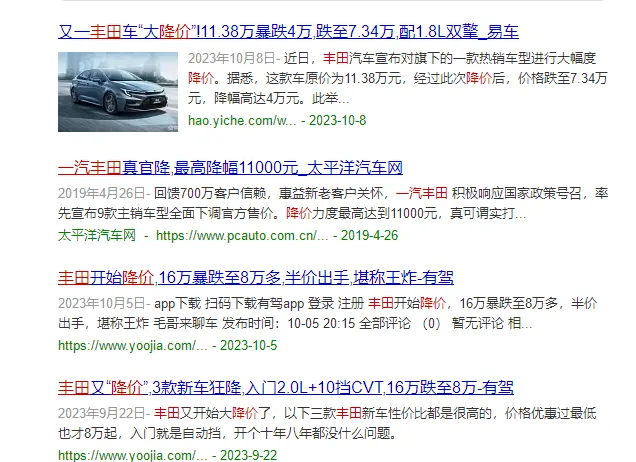Select the snippet date 2023年9月22日
Viewport: 636px width, 462px height.
[101, 413]
